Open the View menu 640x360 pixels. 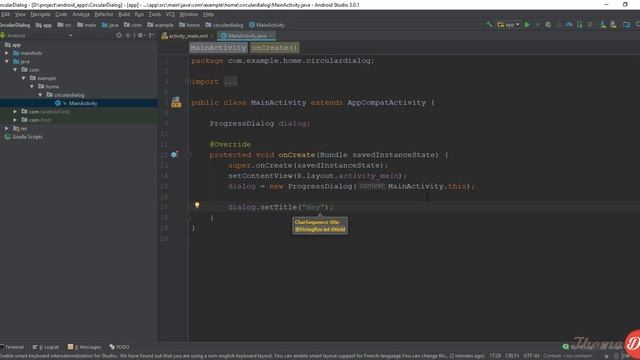click(x=20, y=14)
